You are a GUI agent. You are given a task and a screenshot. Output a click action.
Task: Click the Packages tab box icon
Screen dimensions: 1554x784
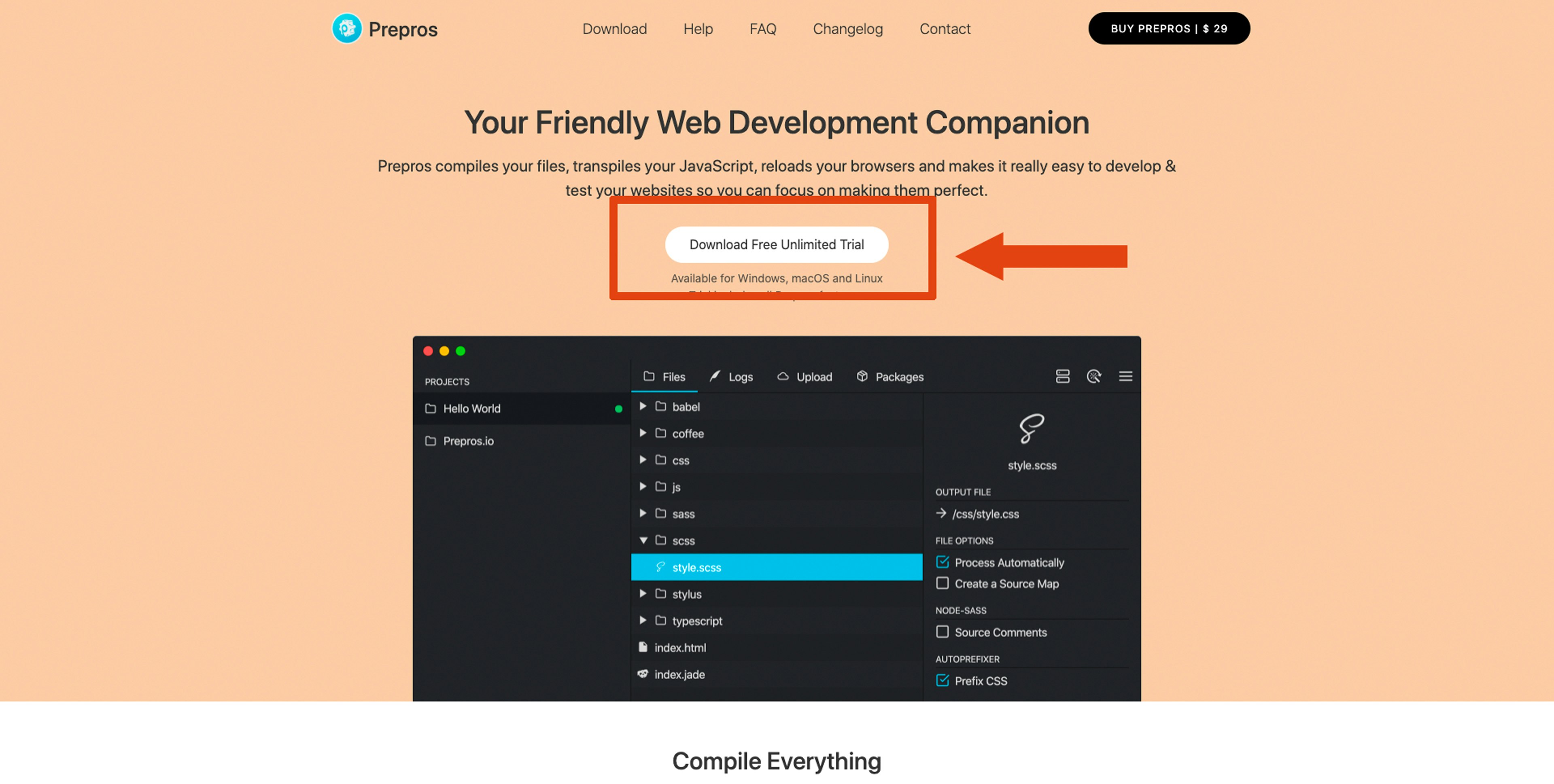862,376
